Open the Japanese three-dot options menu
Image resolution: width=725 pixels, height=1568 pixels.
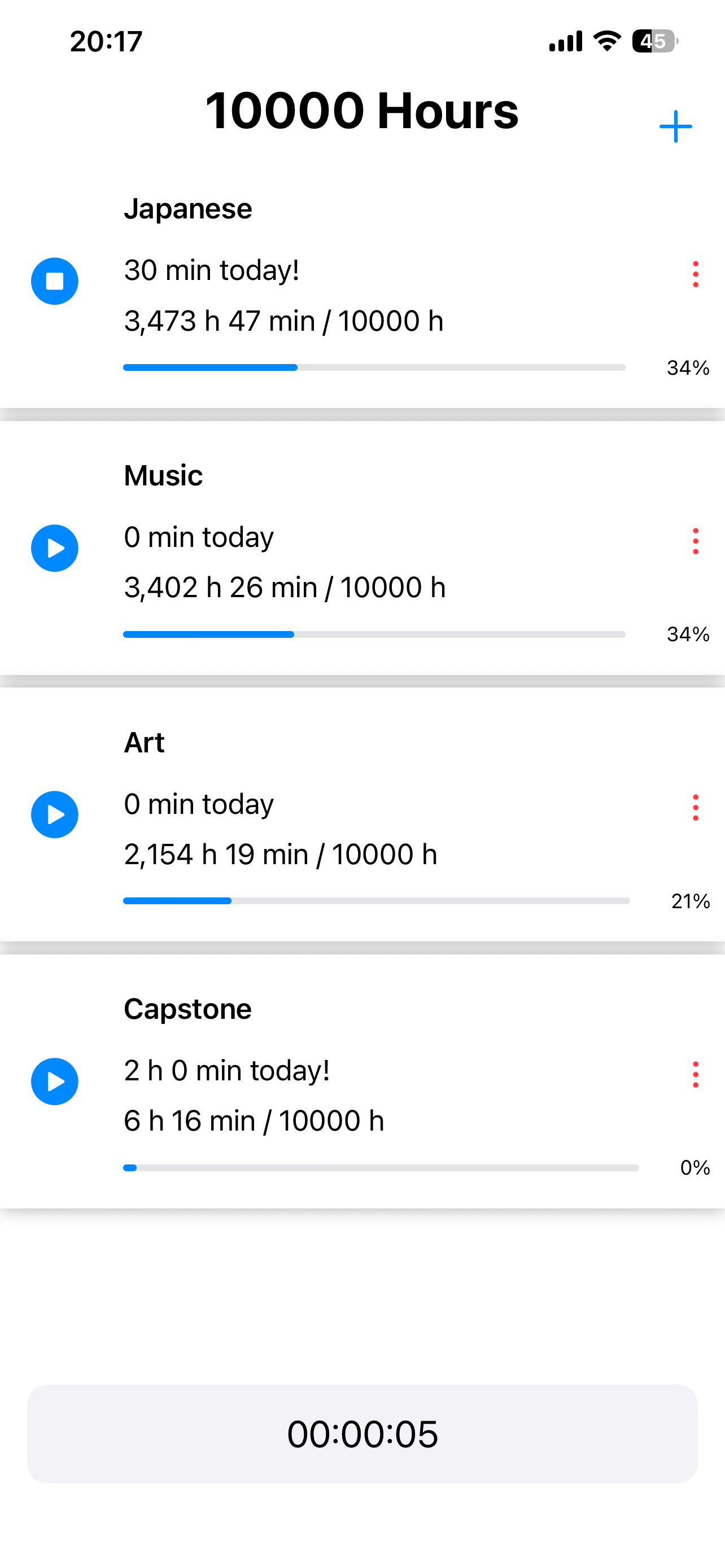point(695,274)
